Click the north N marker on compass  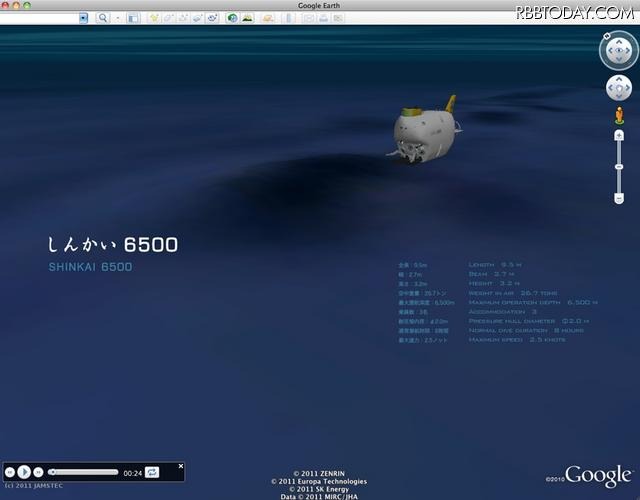pyautogui.click(x=607, y=36)
